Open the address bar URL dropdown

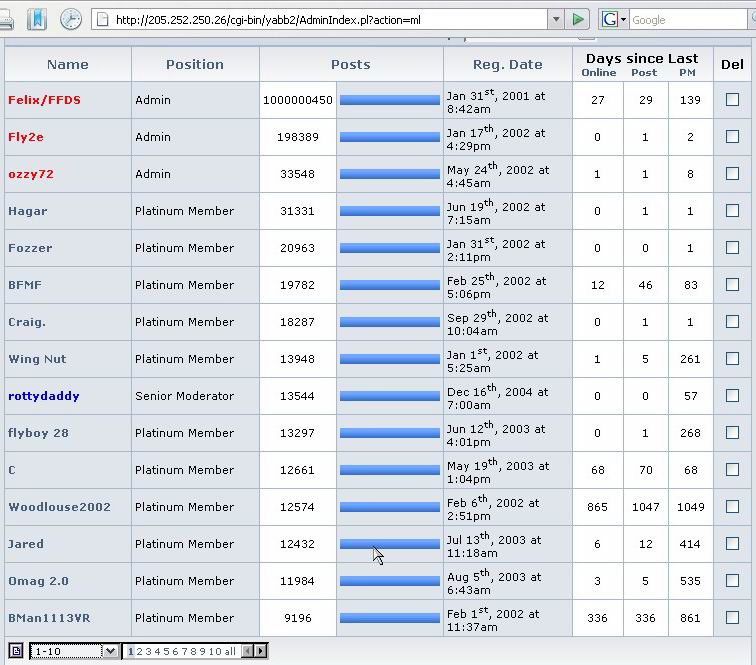point(556,19)
